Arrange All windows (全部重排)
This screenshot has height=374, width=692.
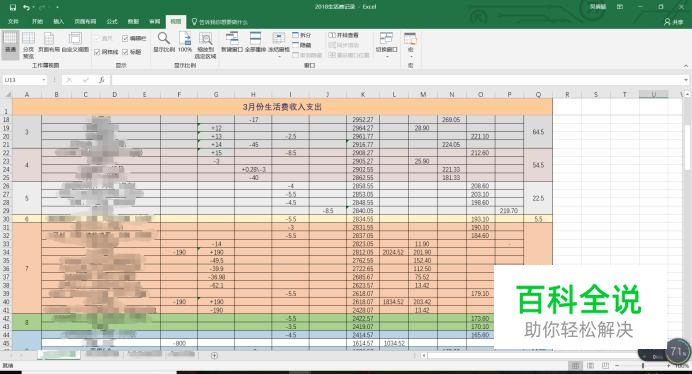(x=256, y=43)
